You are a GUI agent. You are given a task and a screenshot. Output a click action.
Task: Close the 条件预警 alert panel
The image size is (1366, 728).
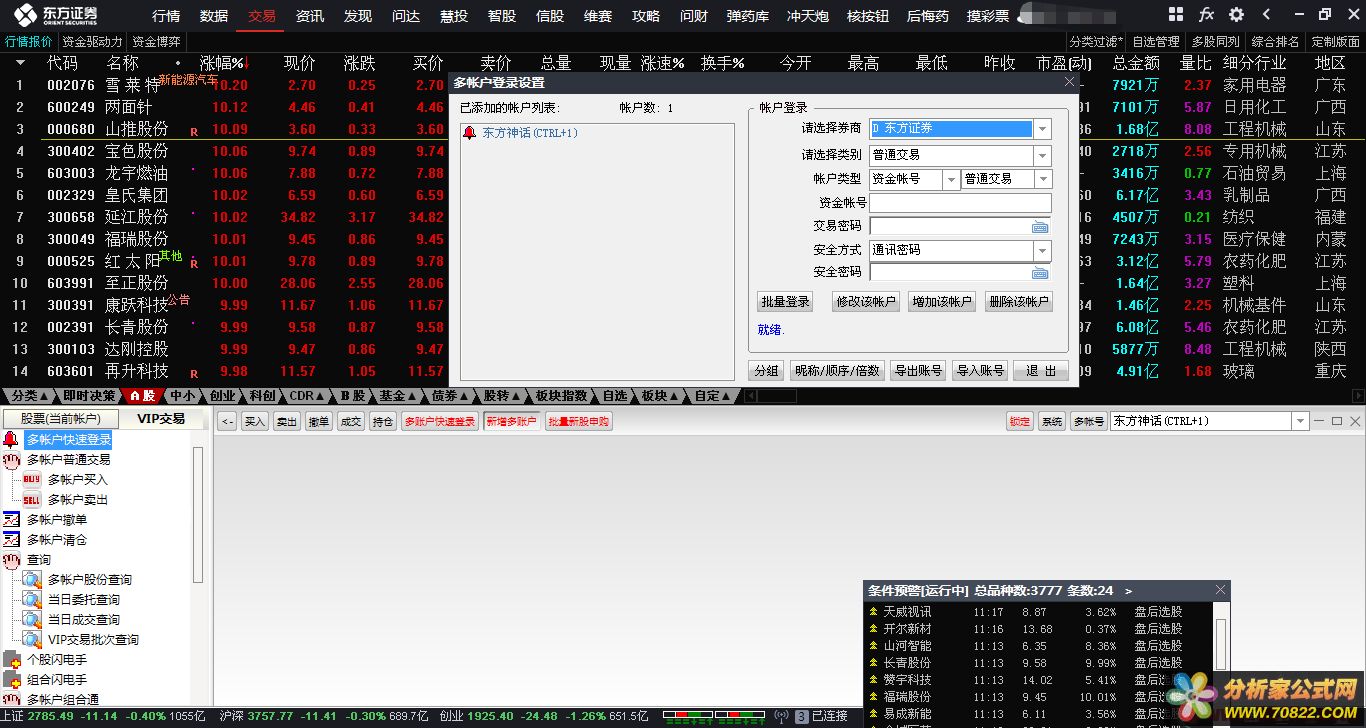[1220, 591]
